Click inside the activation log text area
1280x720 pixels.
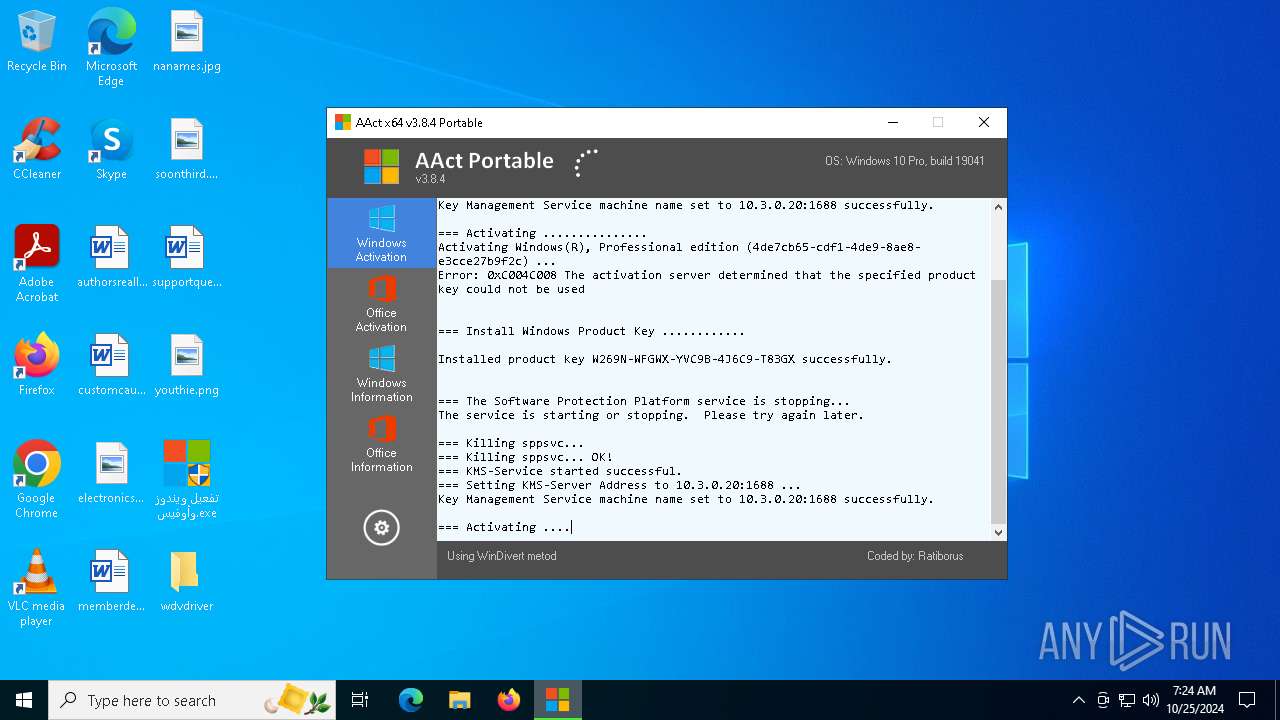tap(713, 370)
